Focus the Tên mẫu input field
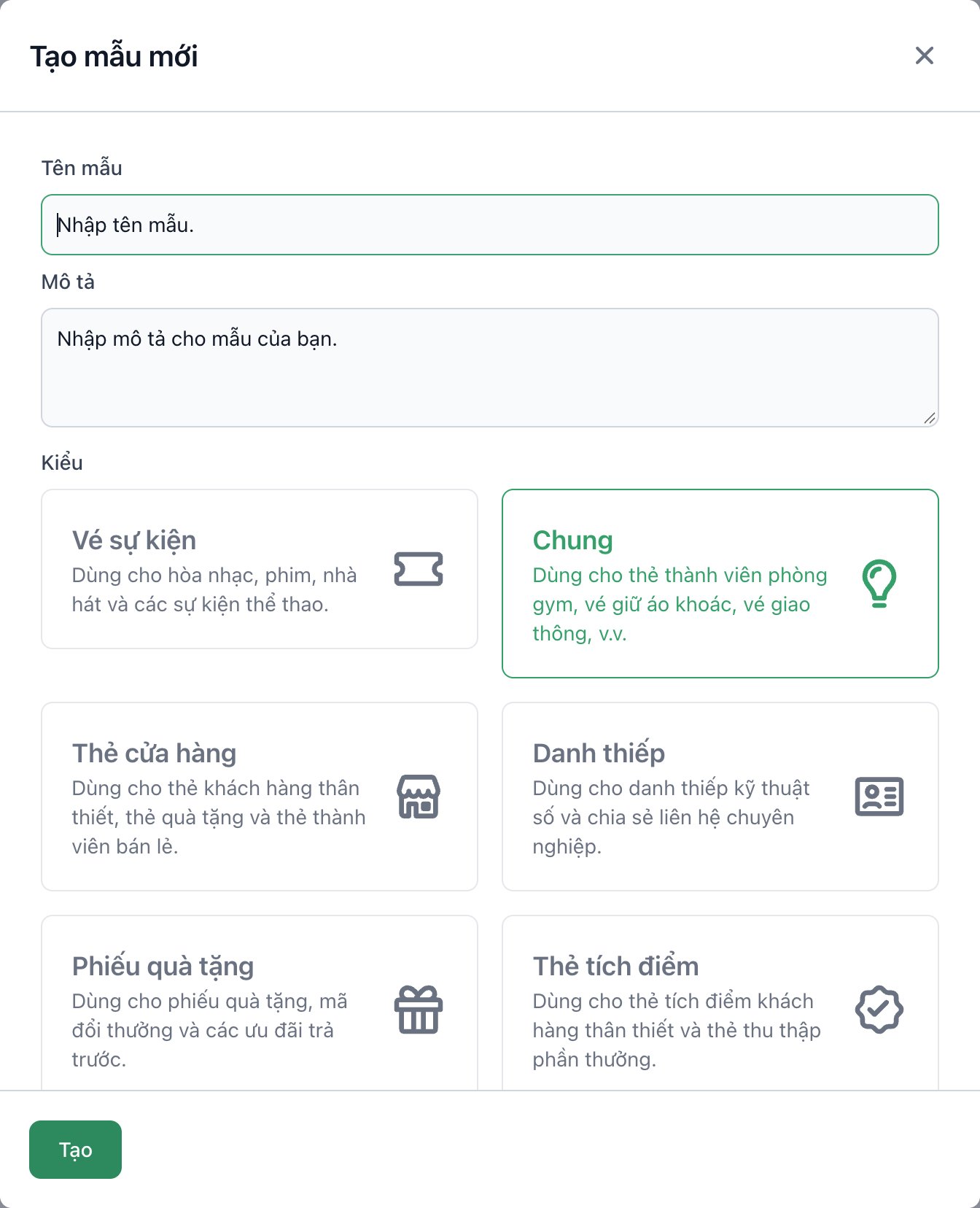This screenshot has width=980, height=1208. 490,225
